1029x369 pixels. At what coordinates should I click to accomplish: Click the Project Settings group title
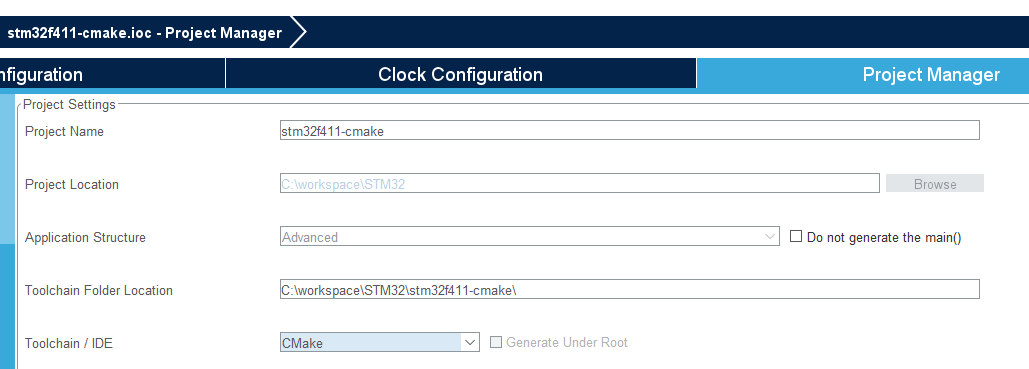pos(69,104)
